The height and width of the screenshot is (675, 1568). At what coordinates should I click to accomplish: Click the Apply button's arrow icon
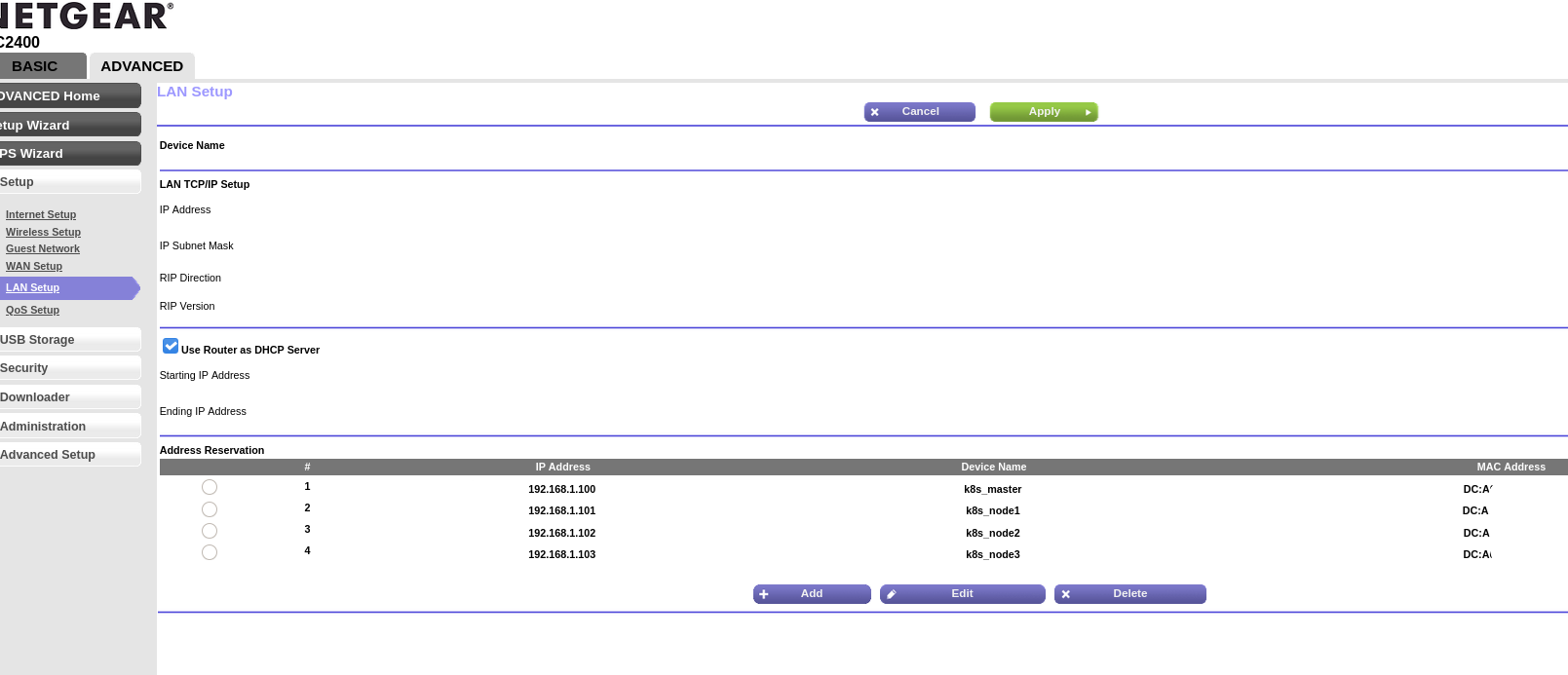1088,112
